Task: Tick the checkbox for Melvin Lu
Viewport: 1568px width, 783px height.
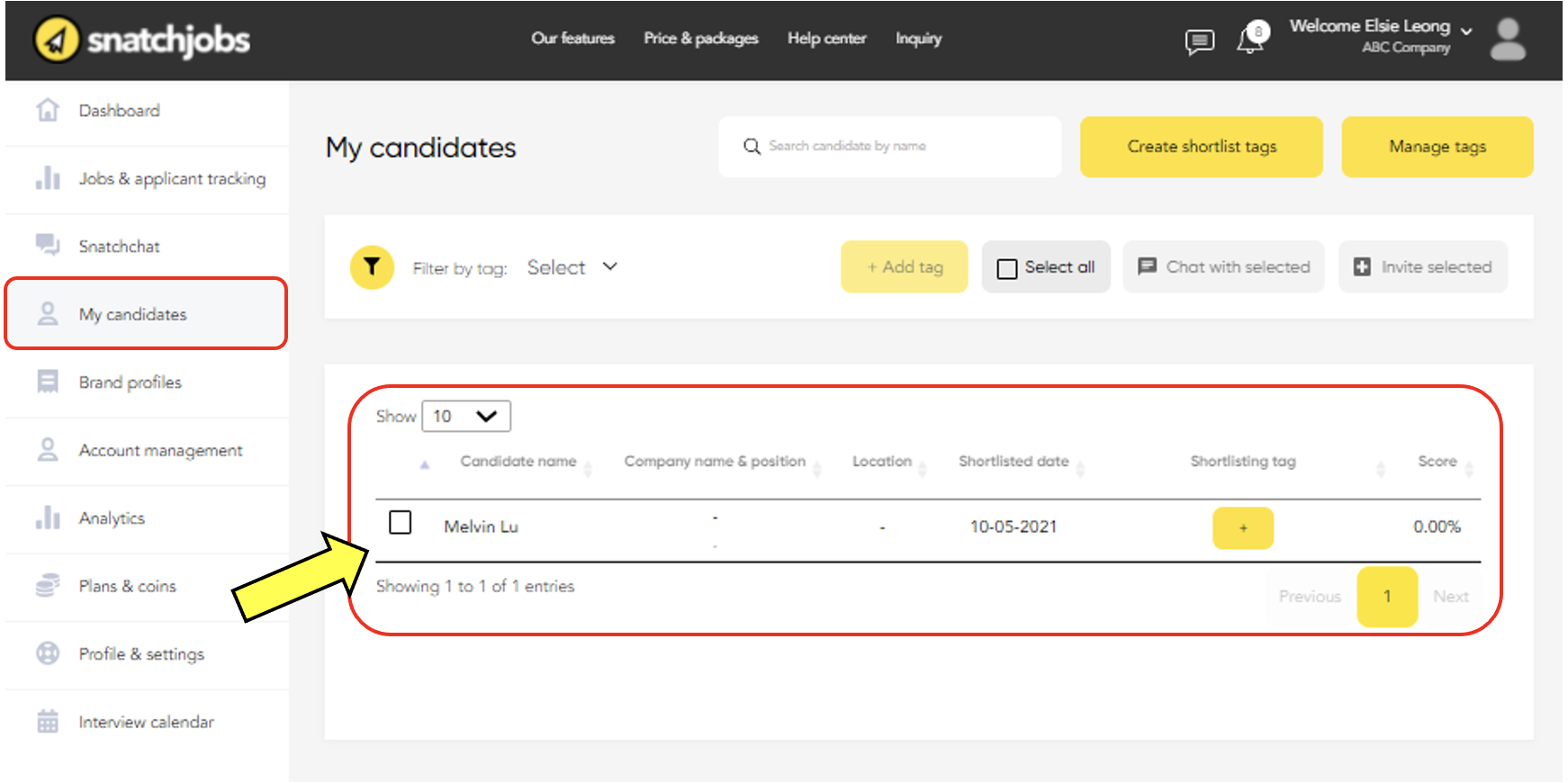Action: pyautogui.click(x=401, y=523)
